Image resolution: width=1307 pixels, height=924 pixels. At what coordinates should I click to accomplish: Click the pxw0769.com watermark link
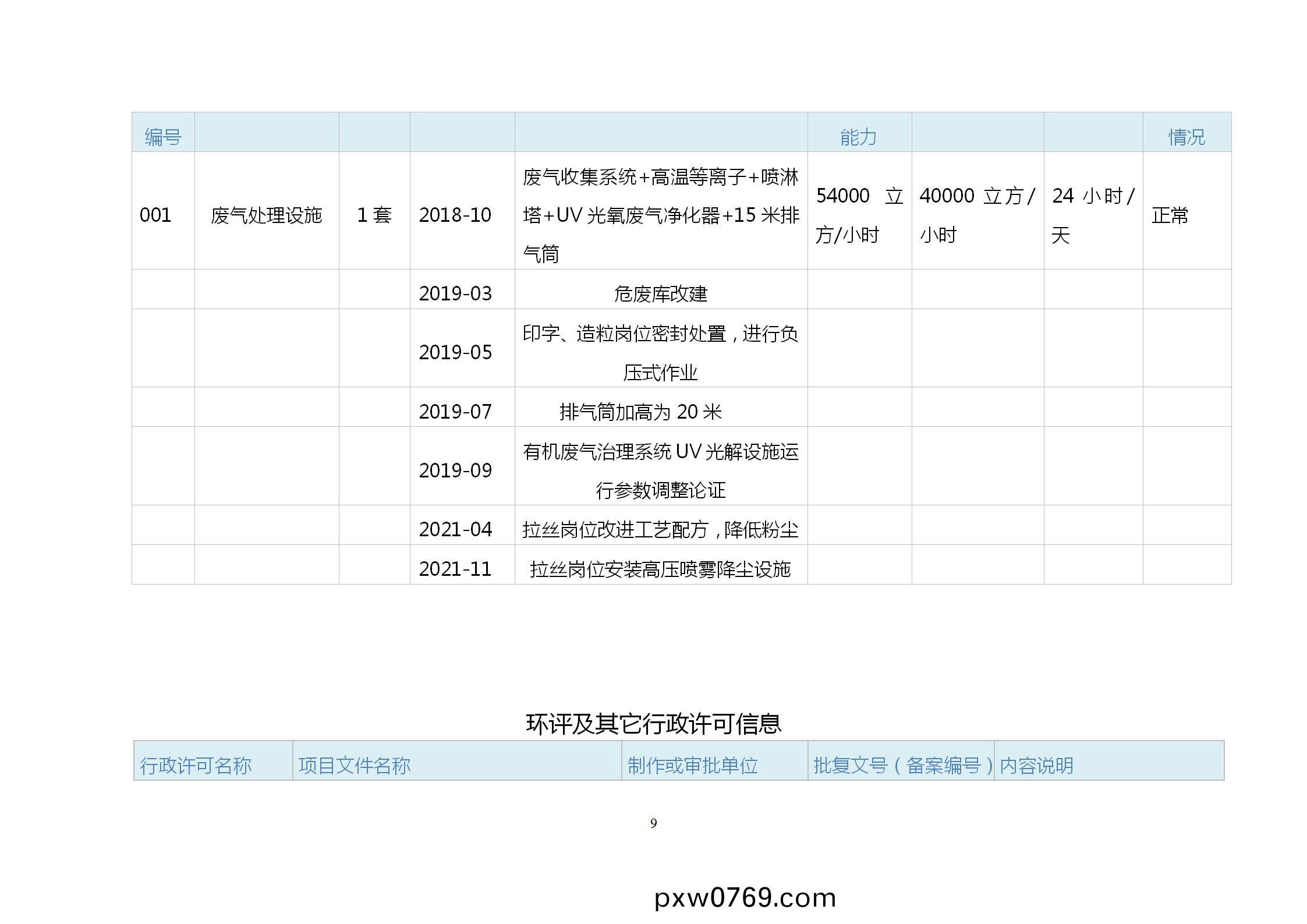pyautogui.click(x=745, y=897)
